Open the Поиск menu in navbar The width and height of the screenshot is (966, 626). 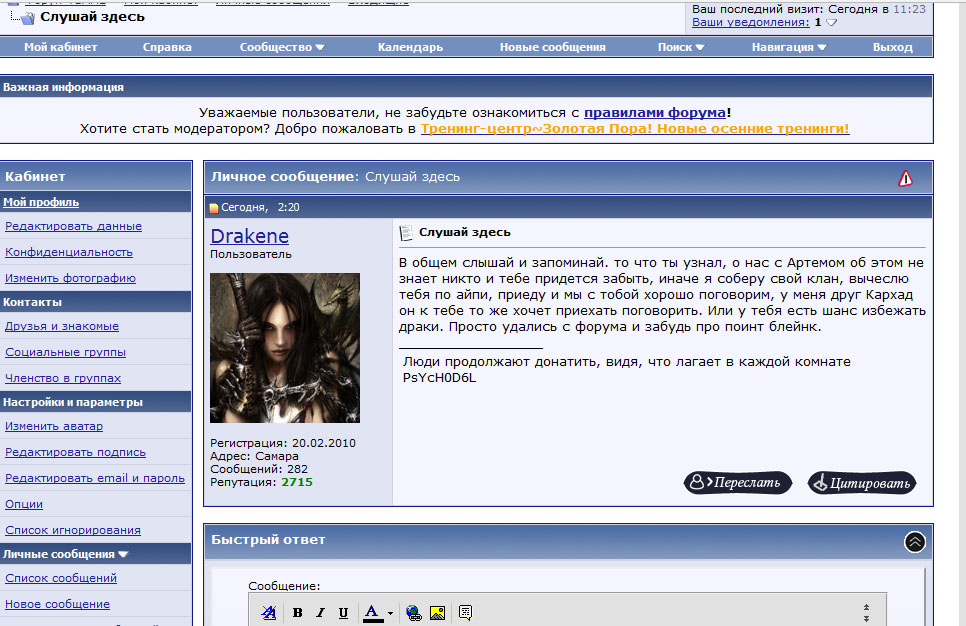681,47
